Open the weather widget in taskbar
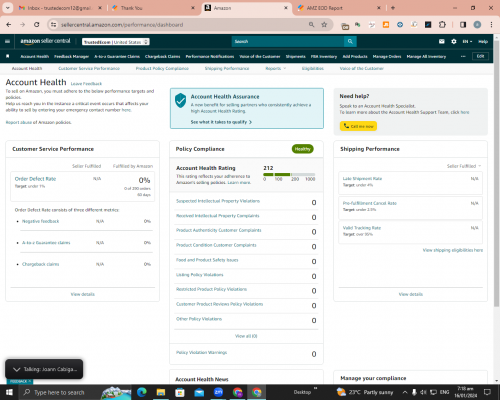500x400 pixels. [x=365, y=392]
